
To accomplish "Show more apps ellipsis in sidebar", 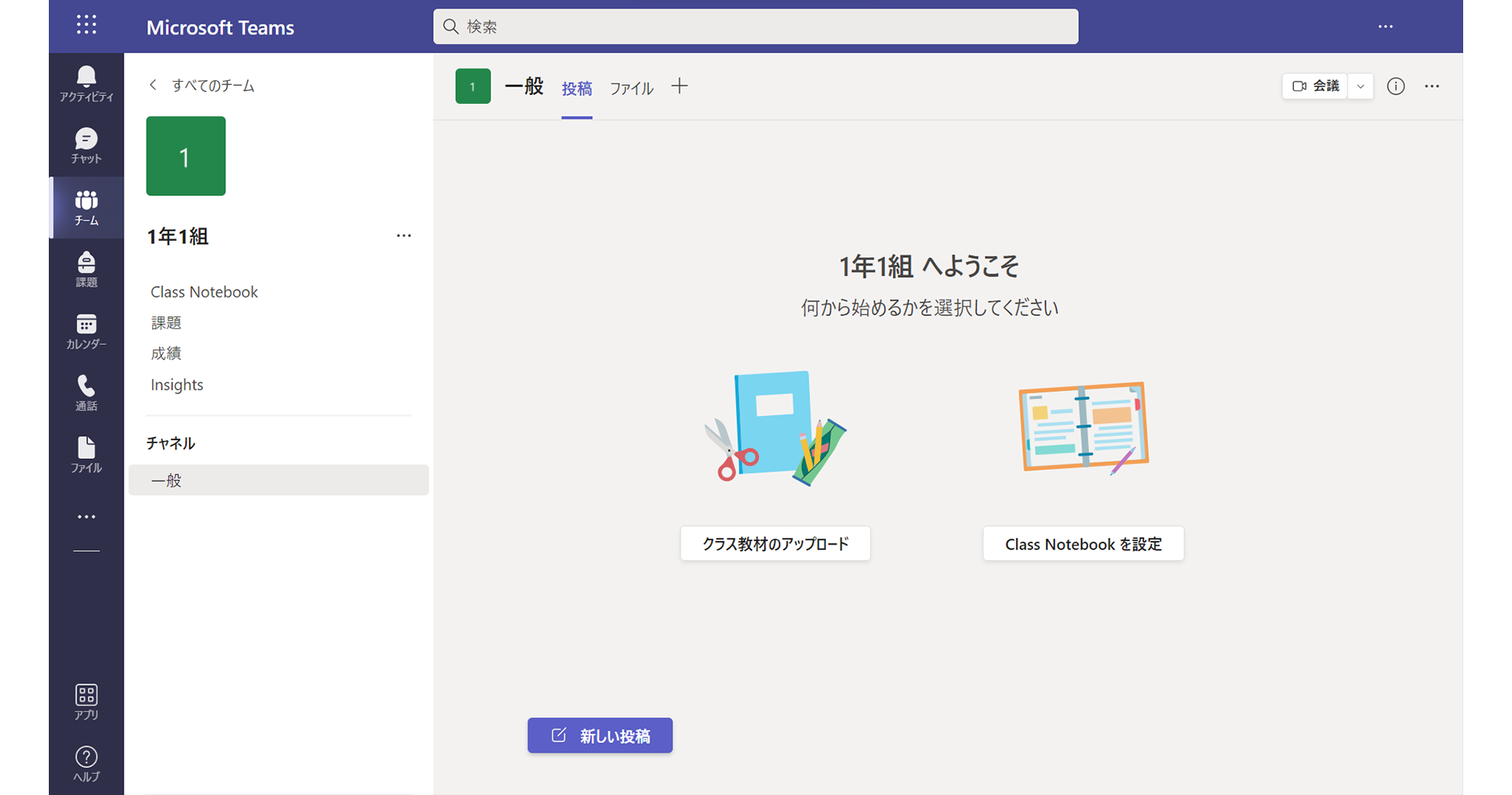I will coord(87,517).
